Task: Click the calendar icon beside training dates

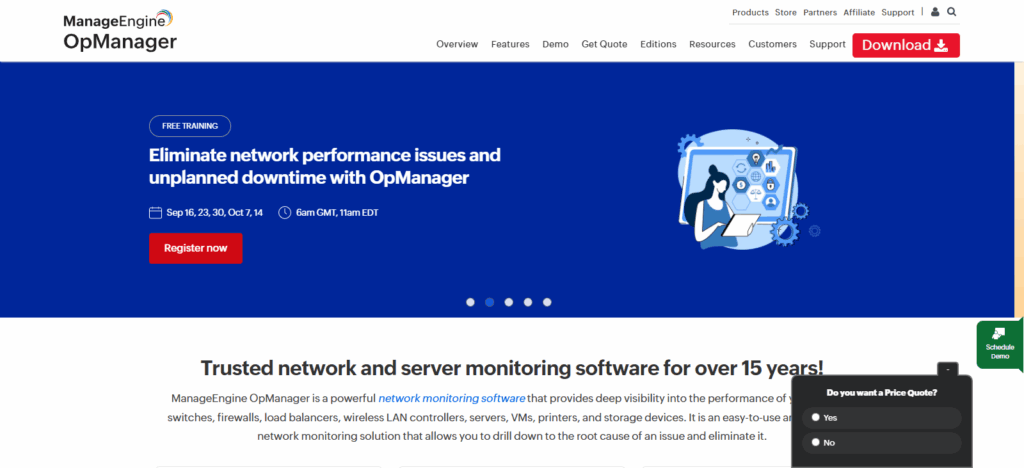Action: tap(155, 213)
